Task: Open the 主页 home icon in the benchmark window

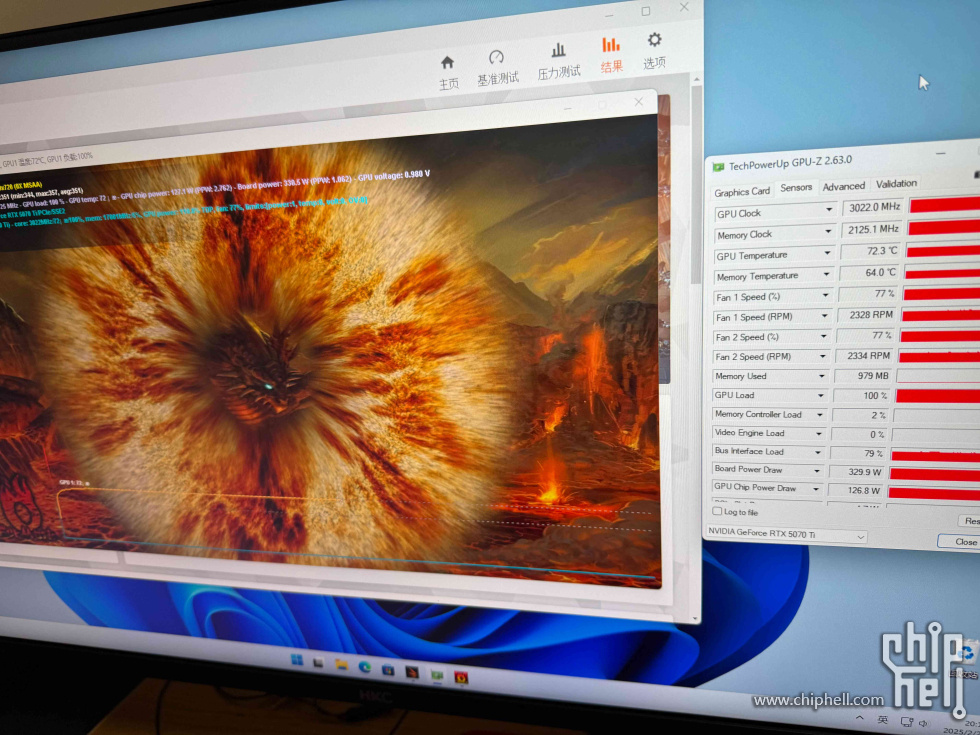Action: click(448, 63)
